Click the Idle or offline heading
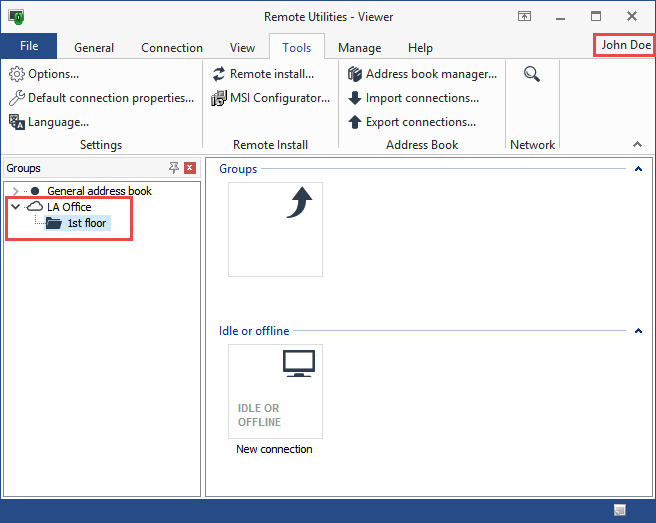 (x=254, y=331)
